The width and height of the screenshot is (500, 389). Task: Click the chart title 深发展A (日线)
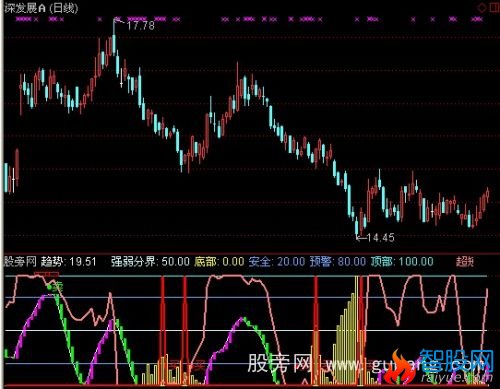tap(41, 8)
